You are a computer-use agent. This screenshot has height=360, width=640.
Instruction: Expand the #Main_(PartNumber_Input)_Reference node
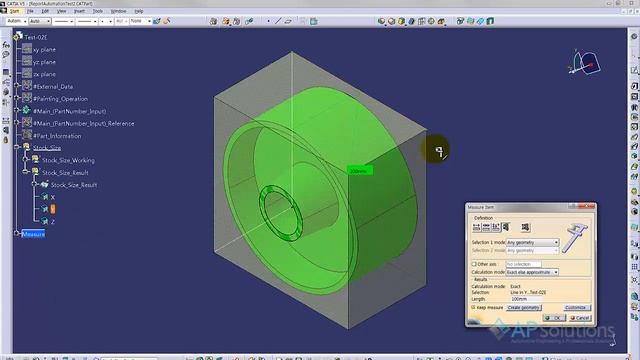17,122
